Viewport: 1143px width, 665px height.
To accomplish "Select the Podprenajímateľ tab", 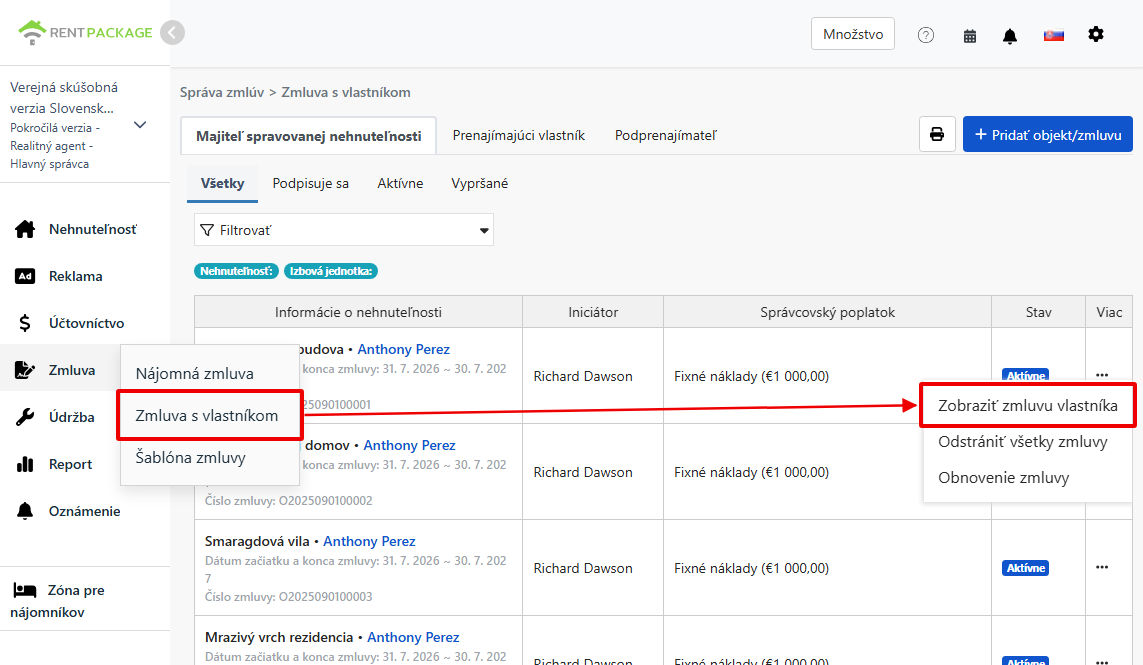I will click(x=666, y=135).
